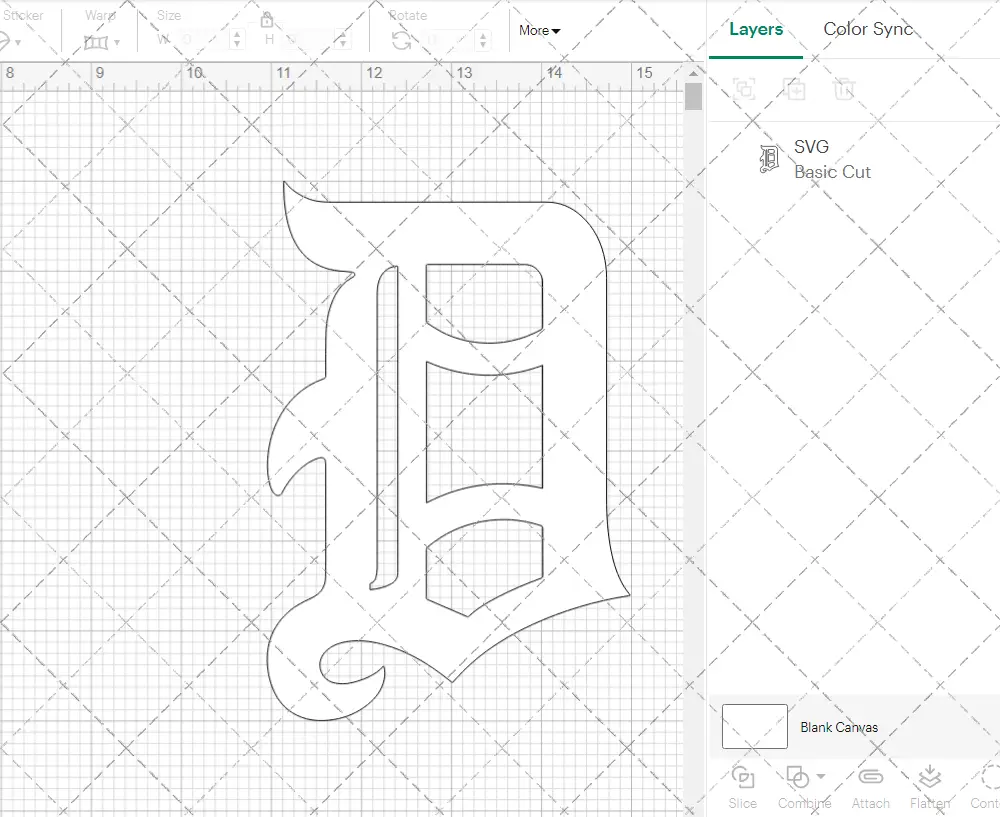
Task: Click the Rotate stepper arrows
Action: click(x=483, y=40)
